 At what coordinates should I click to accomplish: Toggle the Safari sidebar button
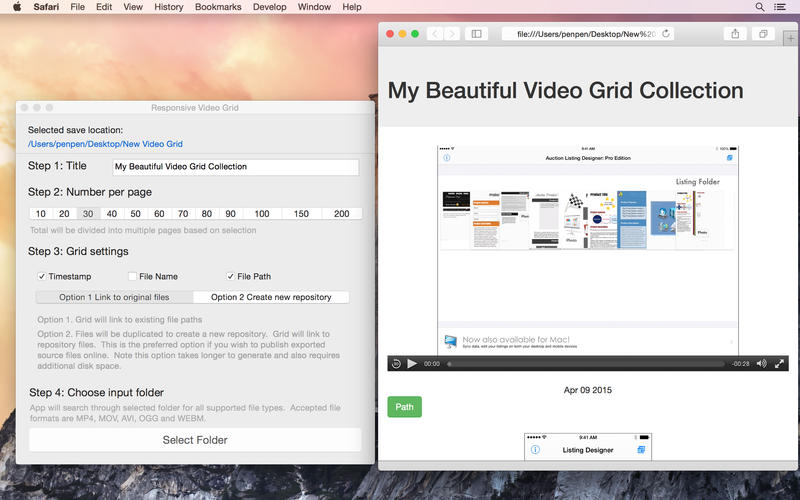coord(477,34)
